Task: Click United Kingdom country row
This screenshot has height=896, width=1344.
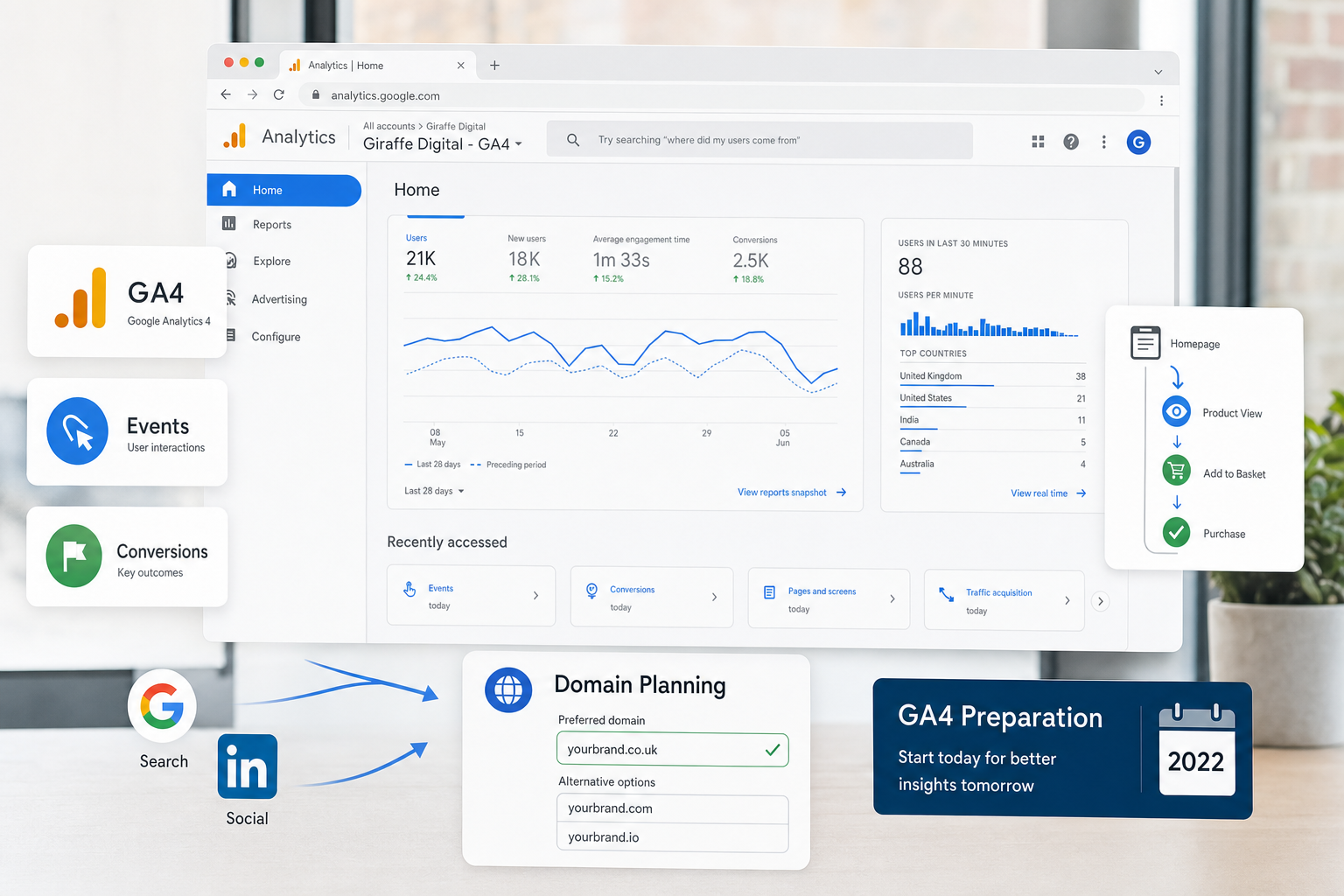Action: point(992,376)
